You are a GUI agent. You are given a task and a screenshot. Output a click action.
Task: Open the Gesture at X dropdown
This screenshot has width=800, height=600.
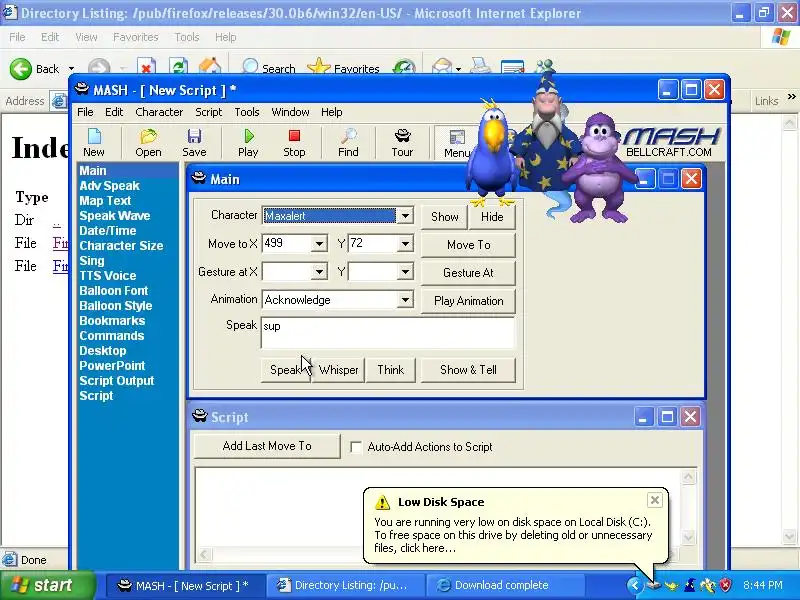click(319, 272)
